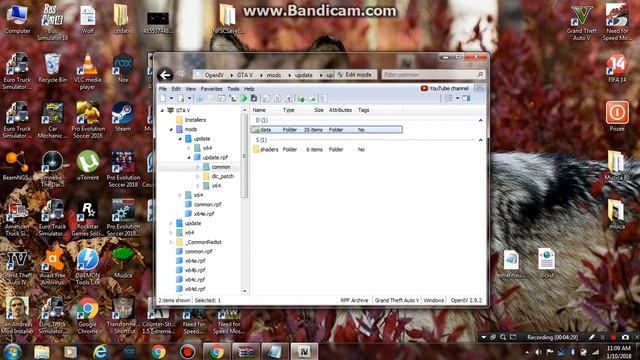Open the VLC media player desktop icon
Viewport: 640px width, 360px height.
click(88, 71)
